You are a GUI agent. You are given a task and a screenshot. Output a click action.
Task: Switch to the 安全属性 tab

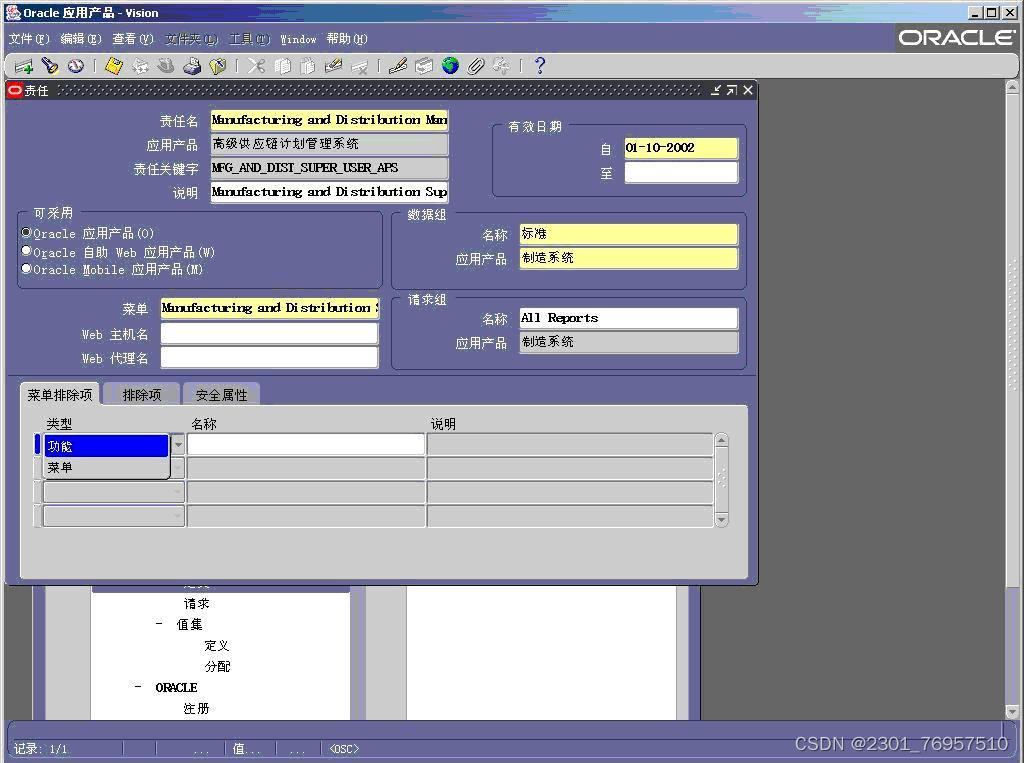(x=221, y=393)
